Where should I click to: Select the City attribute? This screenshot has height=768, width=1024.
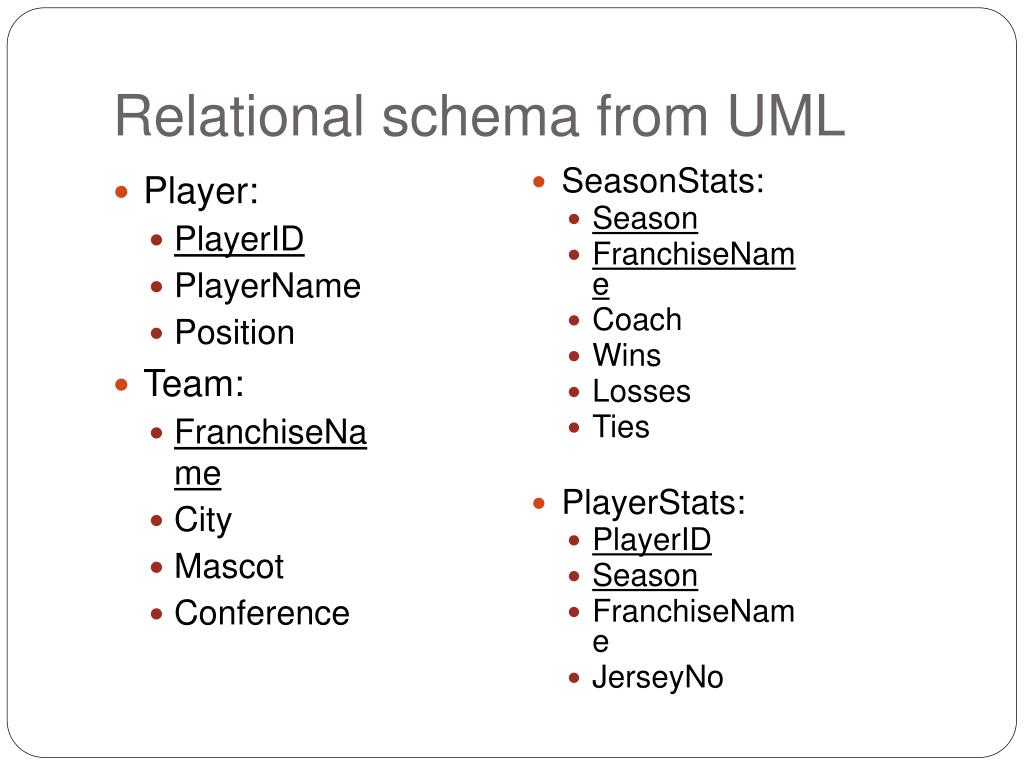(x=203, y=520)
